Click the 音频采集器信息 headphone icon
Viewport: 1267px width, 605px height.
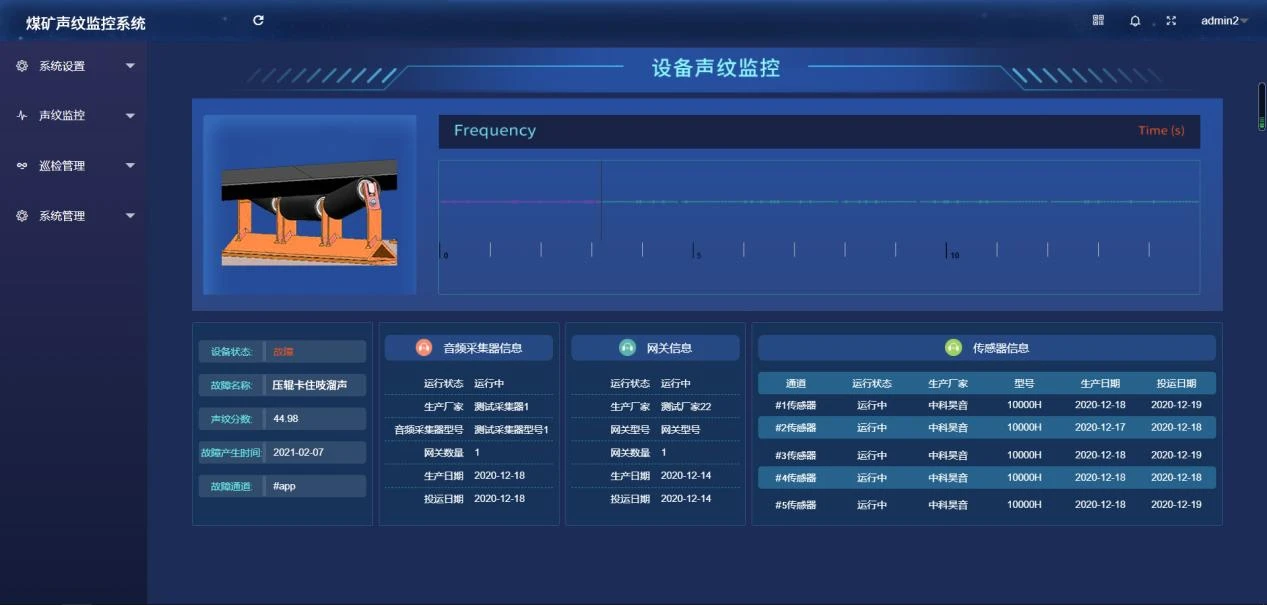424,348
